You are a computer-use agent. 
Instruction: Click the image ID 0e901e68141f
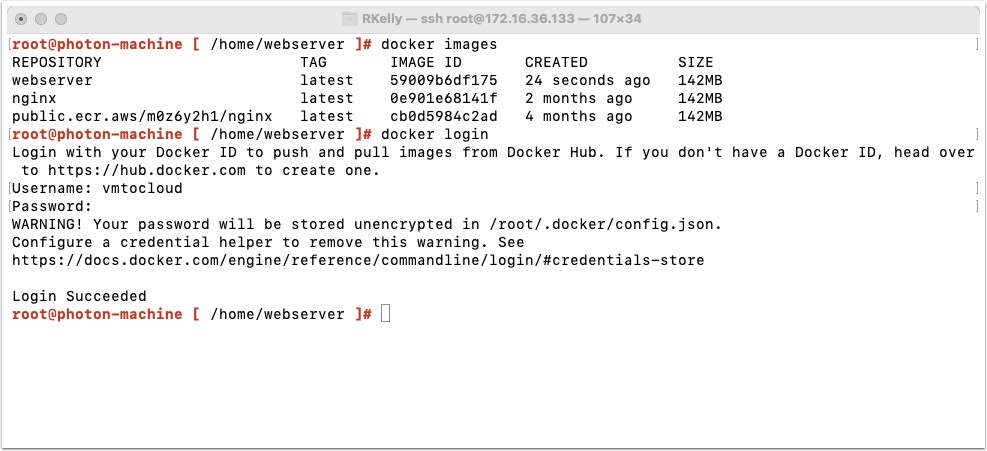pyautogui.click(x=444, y=98)
